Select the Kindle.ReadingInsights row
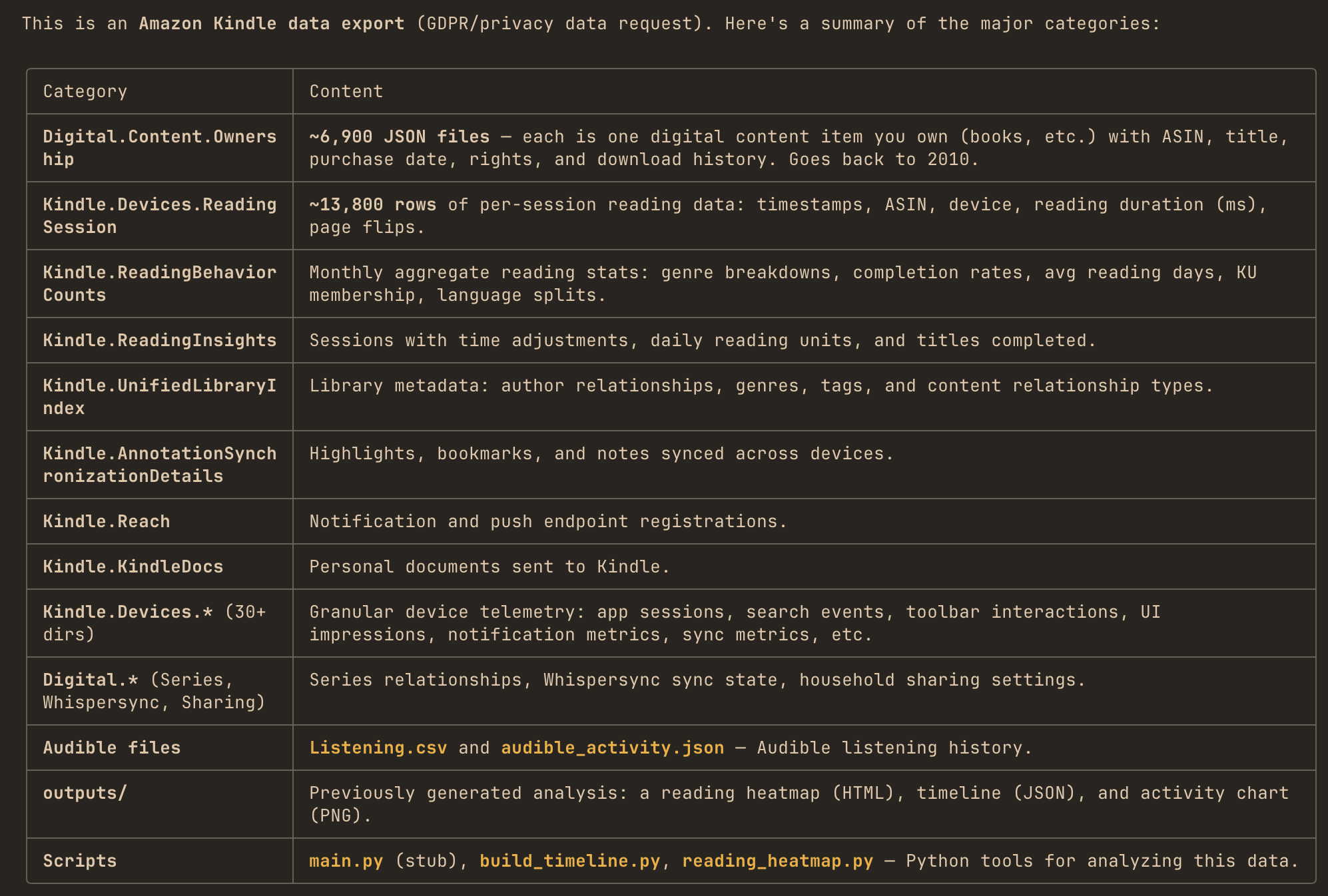Screen dimensions: 1328x896 point(159,340)
